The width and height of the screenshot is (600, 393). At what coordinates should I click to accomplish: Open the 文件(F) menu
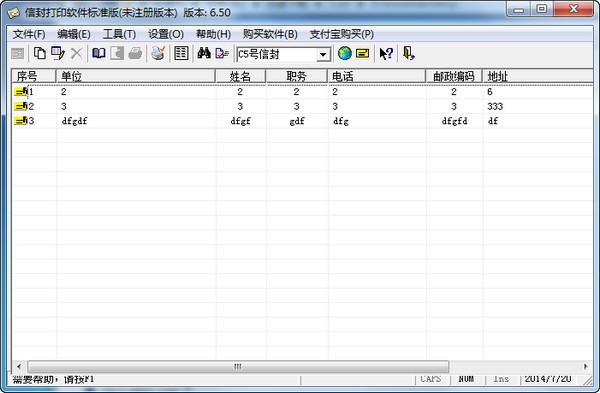point(29,34)
